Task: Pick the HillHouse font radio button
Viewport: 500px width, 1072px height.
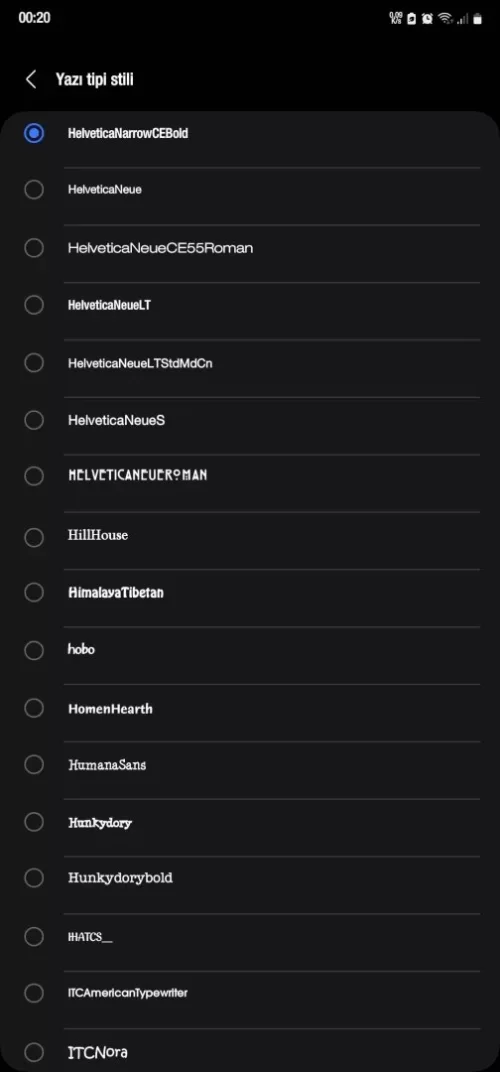Action: pos(34,537)
